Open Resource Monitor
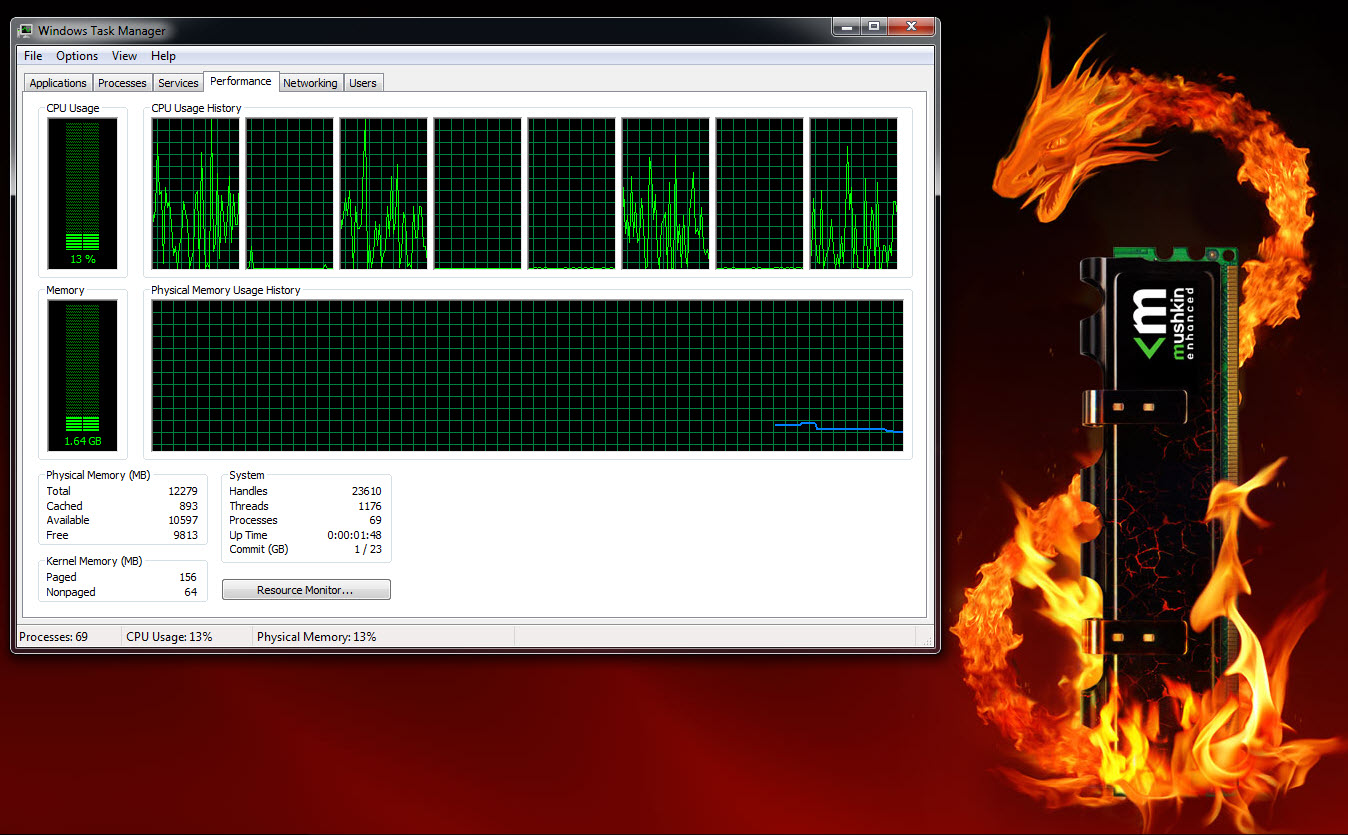Viewport: 1348px width, 835px height. (306, 590)
